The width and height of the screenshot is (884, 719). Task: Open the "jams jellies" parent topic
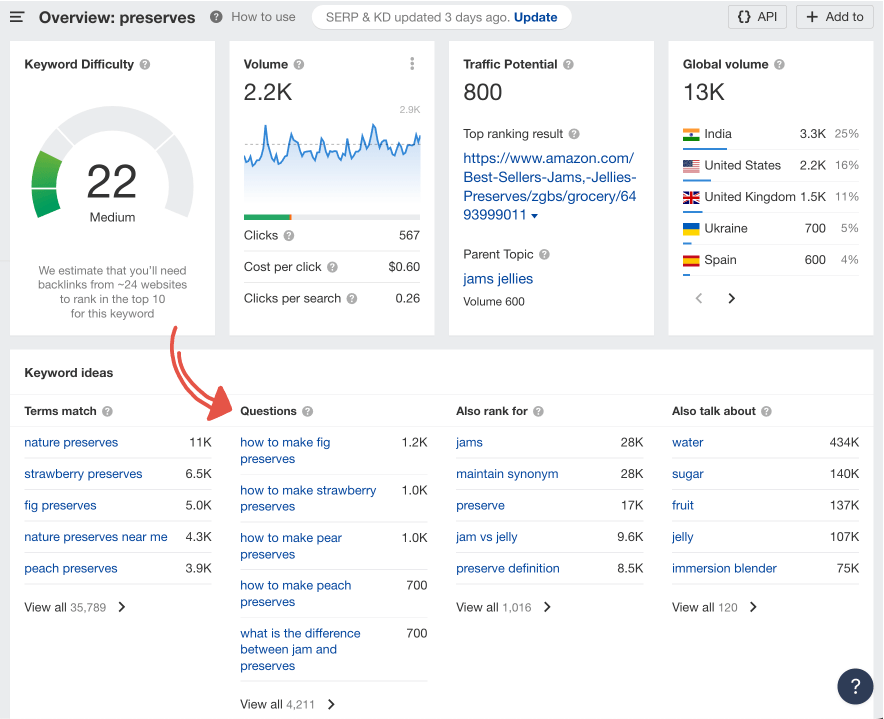[x=498, y=279]
